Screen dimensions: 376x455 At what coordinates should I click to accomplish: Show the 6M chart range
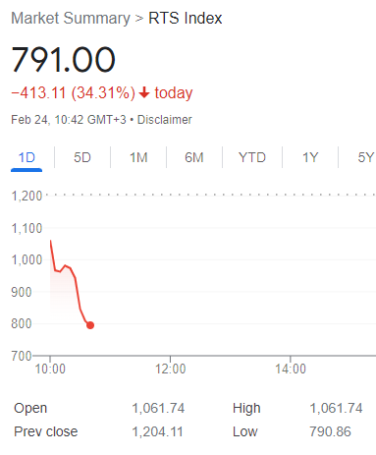194,157
